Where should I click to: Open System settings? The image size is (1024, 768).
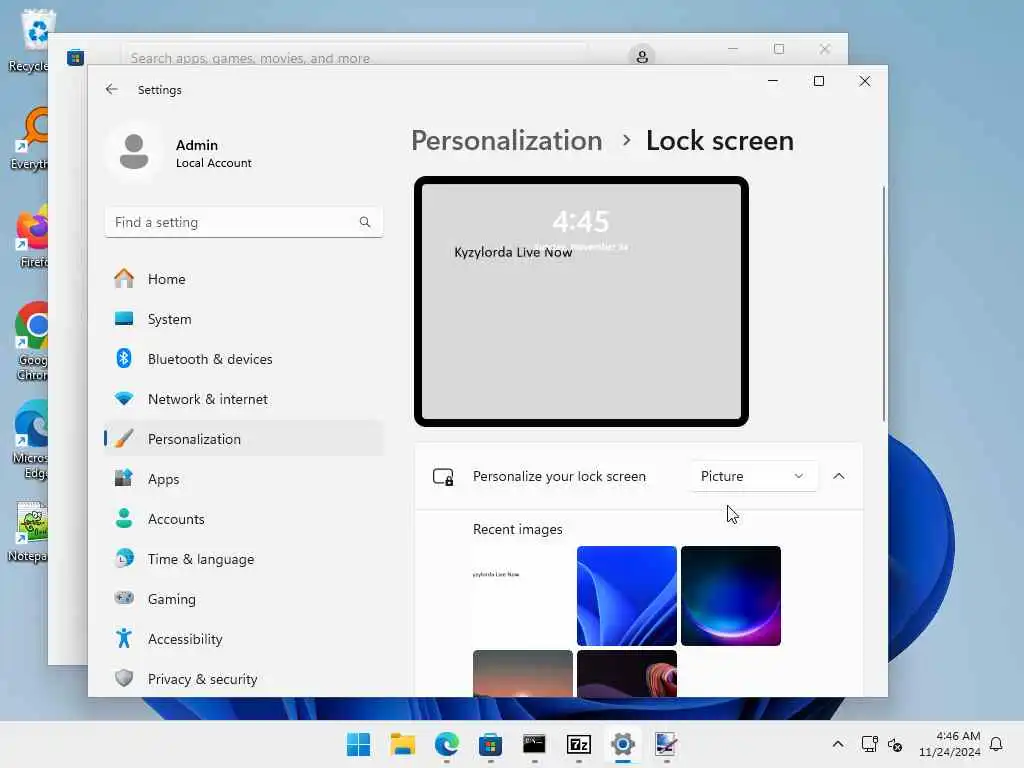tap(243, 319)
